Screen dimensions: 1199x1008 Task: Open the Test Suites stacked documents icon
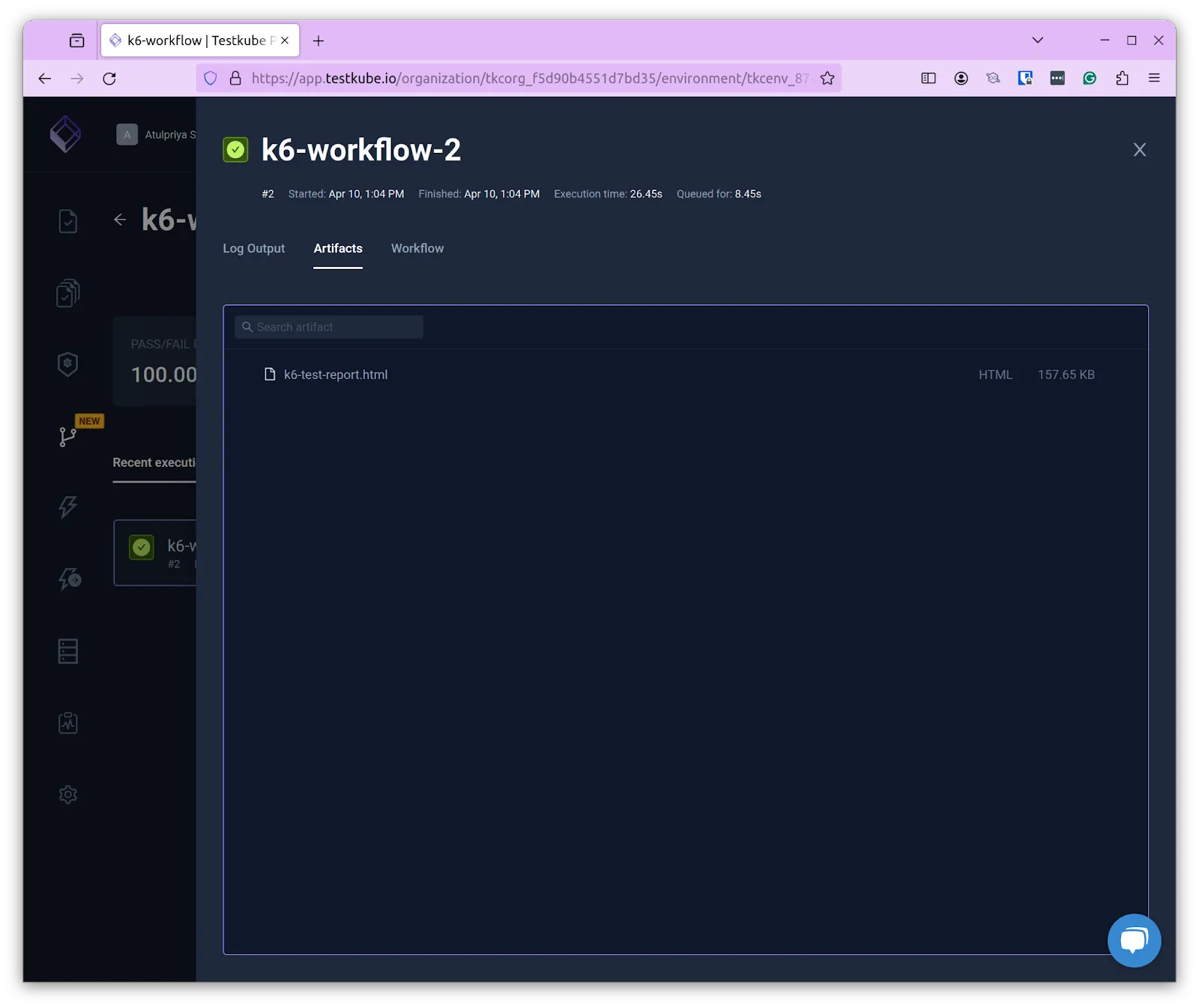(x=67, y=293)
